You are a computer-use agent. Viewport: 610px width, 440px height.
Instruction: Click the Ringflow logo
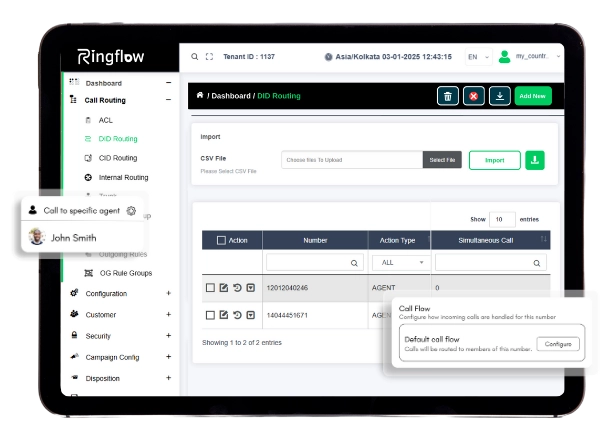tap(111, 57)
